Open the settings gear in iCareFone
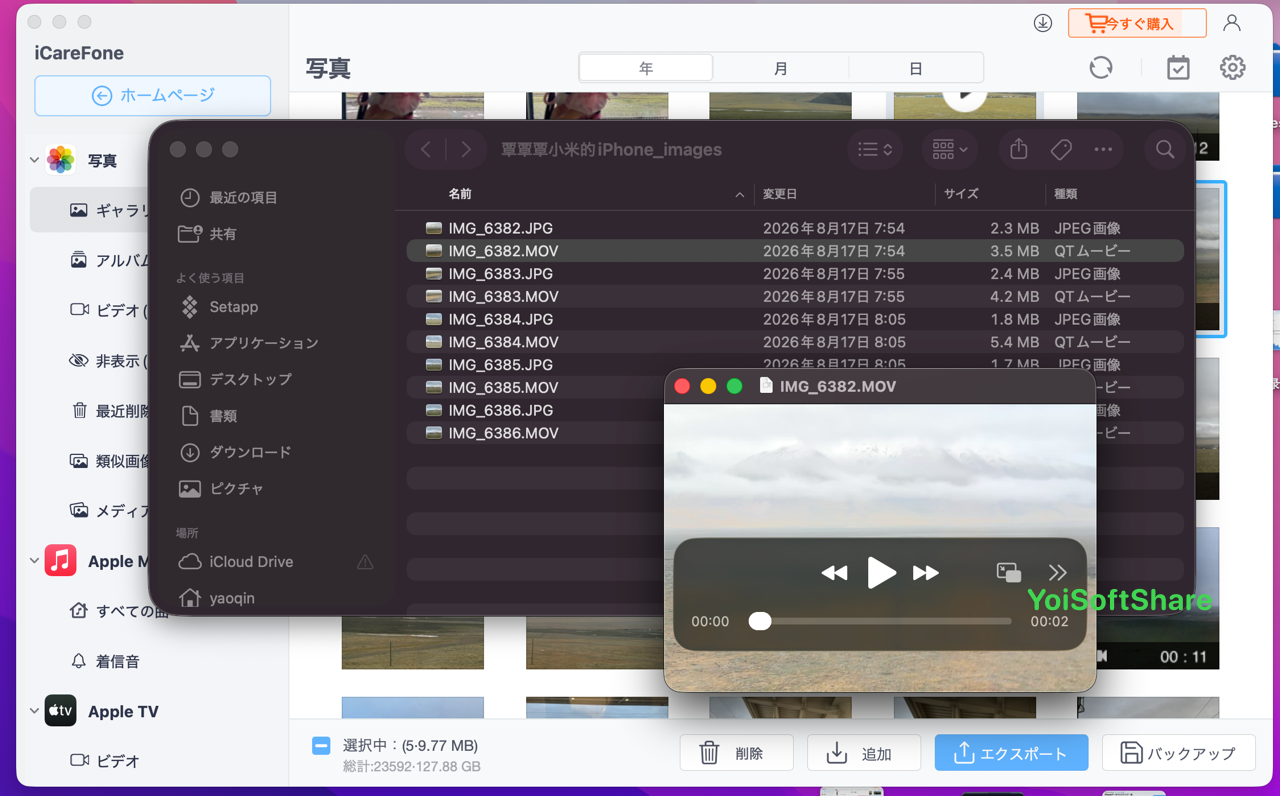This screenshot has height=796, width=1280. (1232, 67)
